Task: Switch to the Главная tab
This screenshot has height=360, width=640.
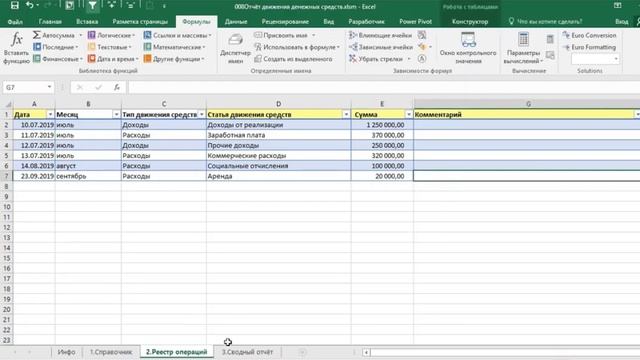Action: [50, 22]
